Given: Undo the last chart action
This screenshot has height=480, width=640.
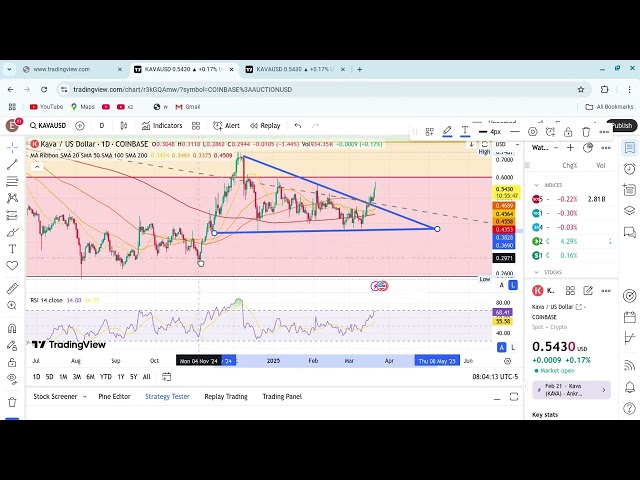Looking at the screenshot, I should coord(298,126).
